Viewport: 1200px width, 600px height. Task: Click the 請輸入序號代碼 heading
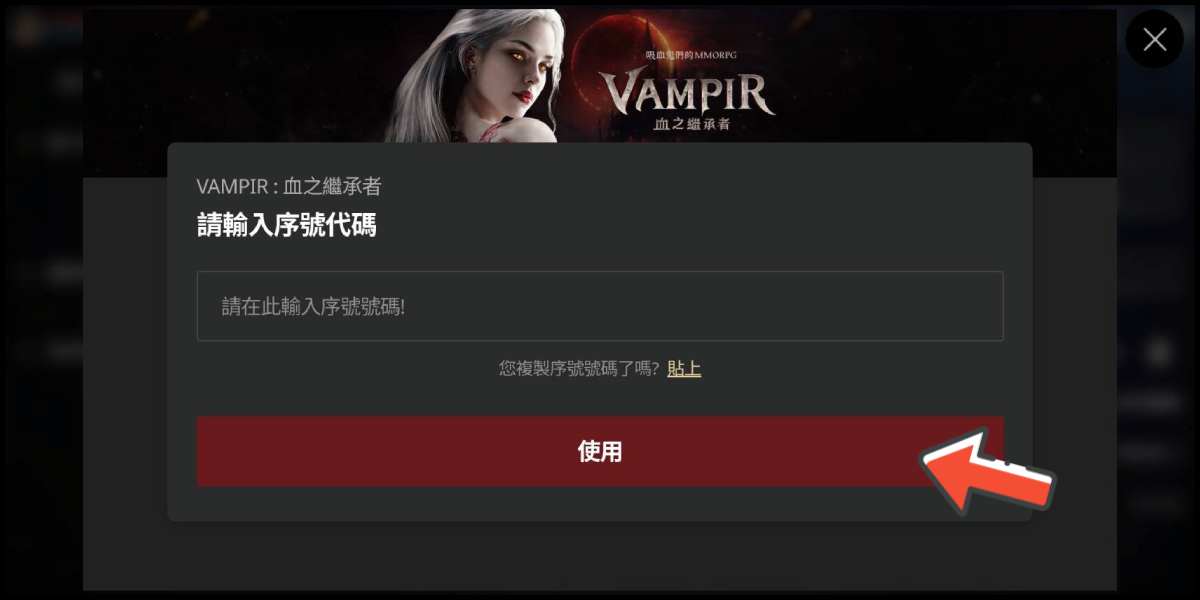pos(287,226)
